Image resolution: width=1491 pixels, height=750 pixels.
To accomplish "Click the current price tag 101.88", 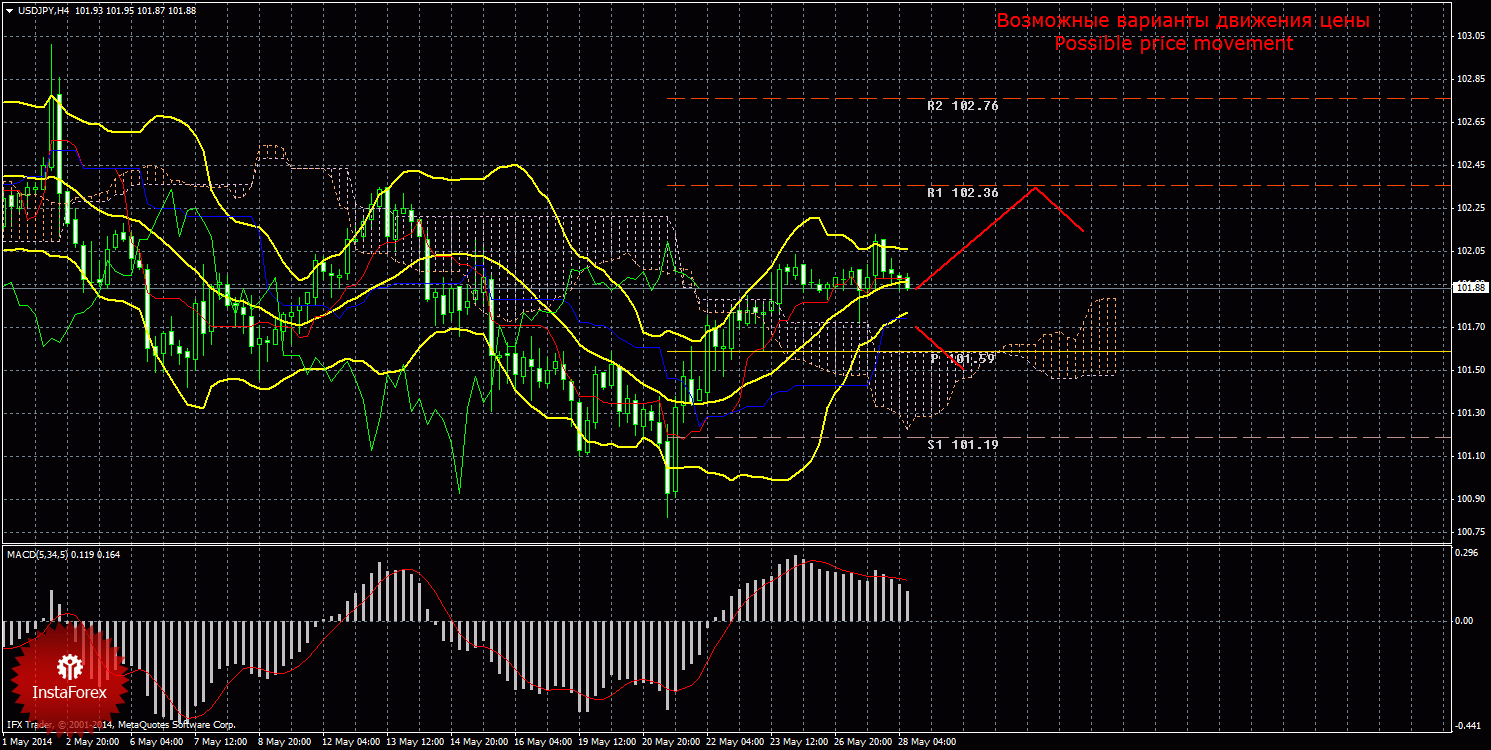I will [1468, 287].
